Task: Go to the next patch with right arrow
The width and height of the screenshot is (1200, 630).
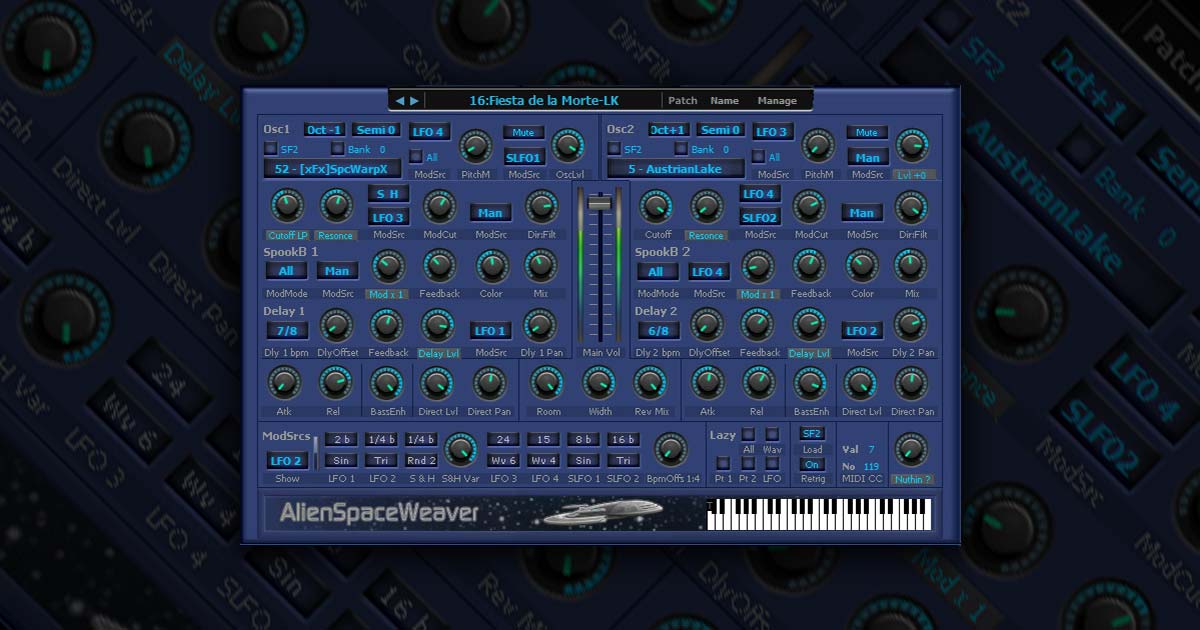Action: tap(414, 100)
